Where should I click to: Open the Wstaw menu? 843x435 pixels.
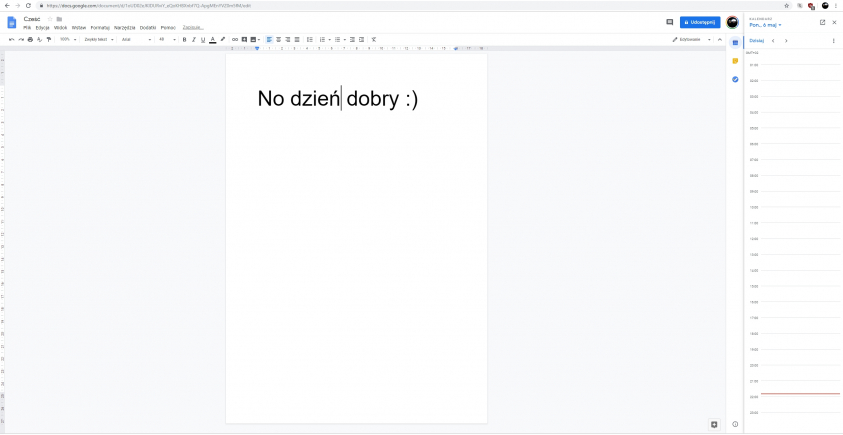click(x=79, y=27)
